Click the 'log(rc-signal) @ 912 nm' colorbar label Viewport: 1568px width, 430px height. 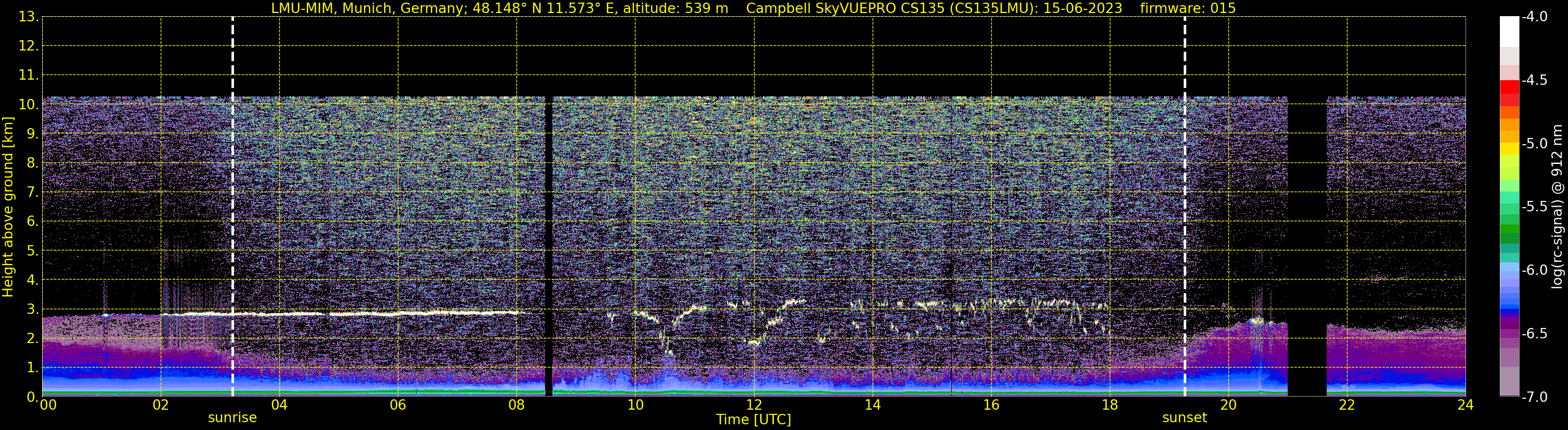pyautogui.click(x=1557, y=207)
